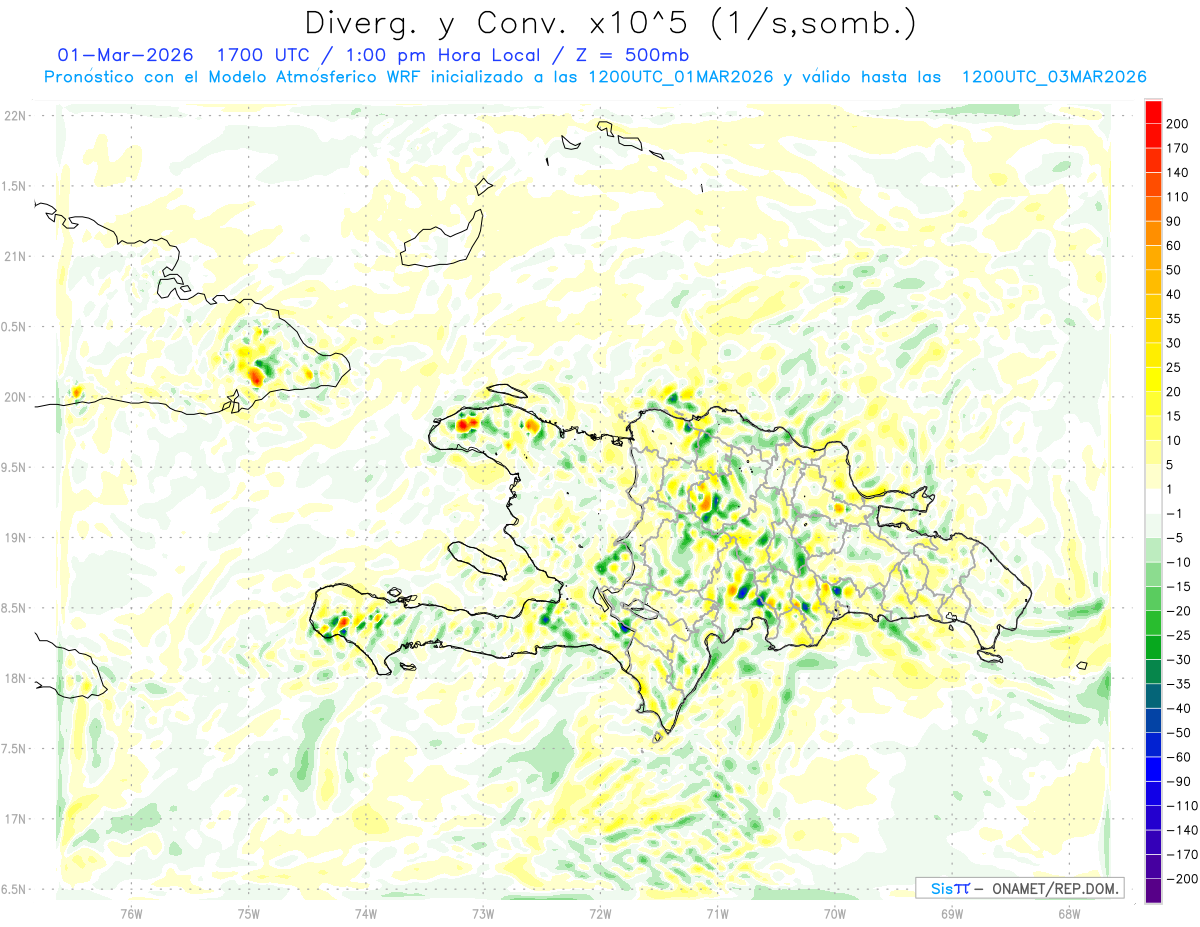Click the dark red swatch above 200

[x=1153, y=111]
